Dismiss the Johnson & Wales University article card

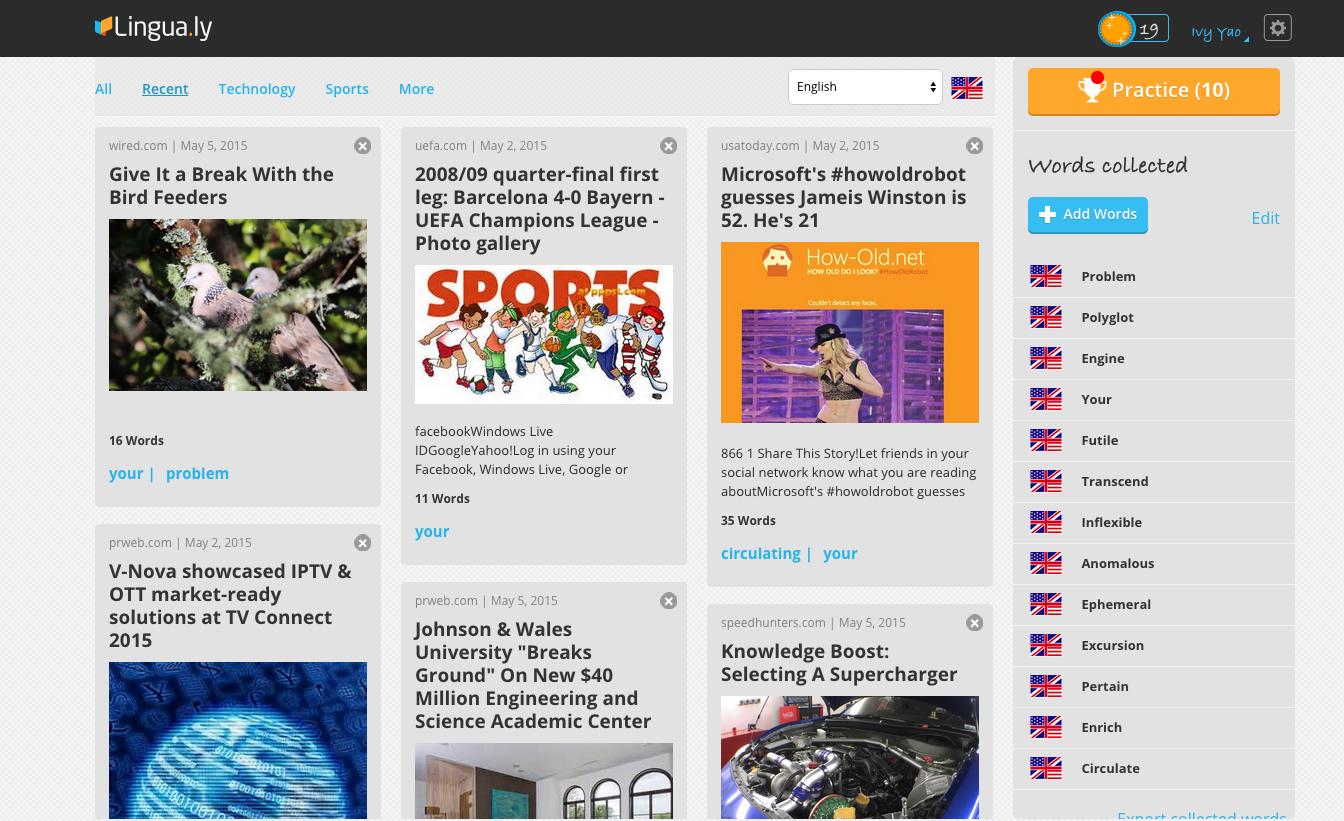pyautogui.click(x=669, y=601)
